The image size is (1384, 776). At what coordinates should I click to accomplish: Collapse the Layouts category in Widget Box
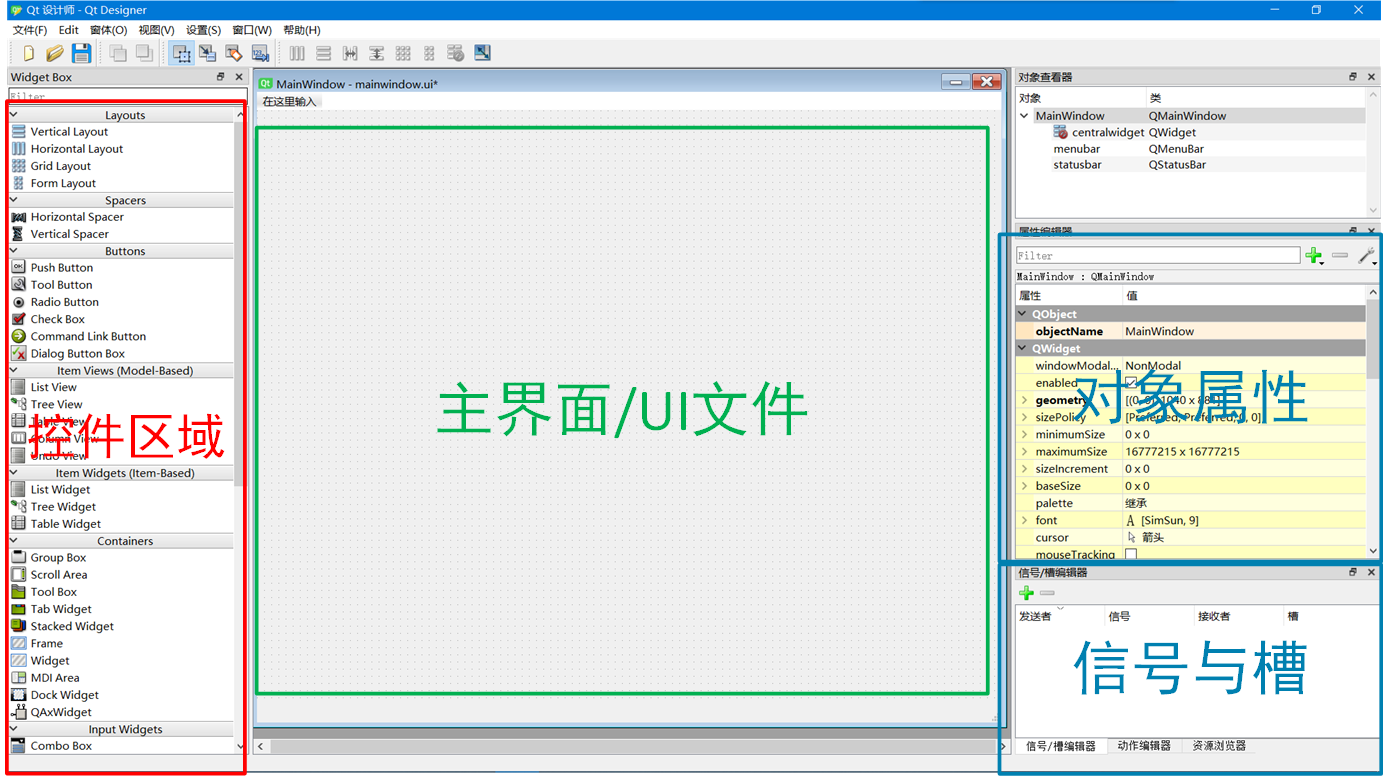[x=14, y=115]
